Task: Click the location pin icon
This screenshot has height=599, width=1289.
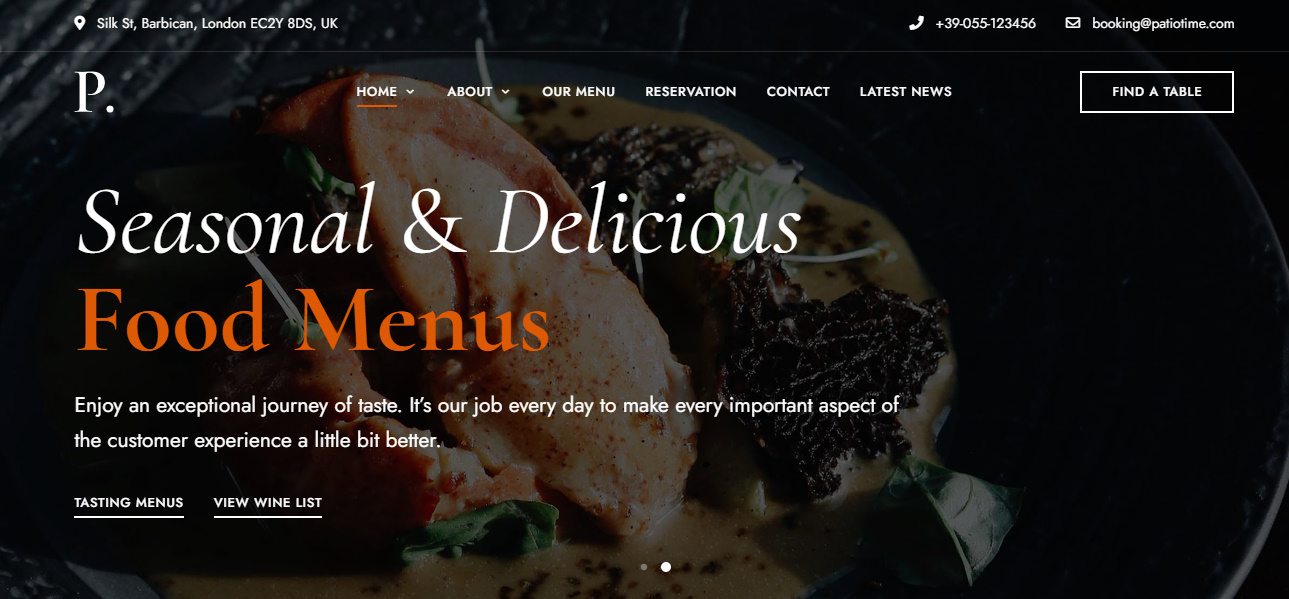Action: [x=80, y=23]
